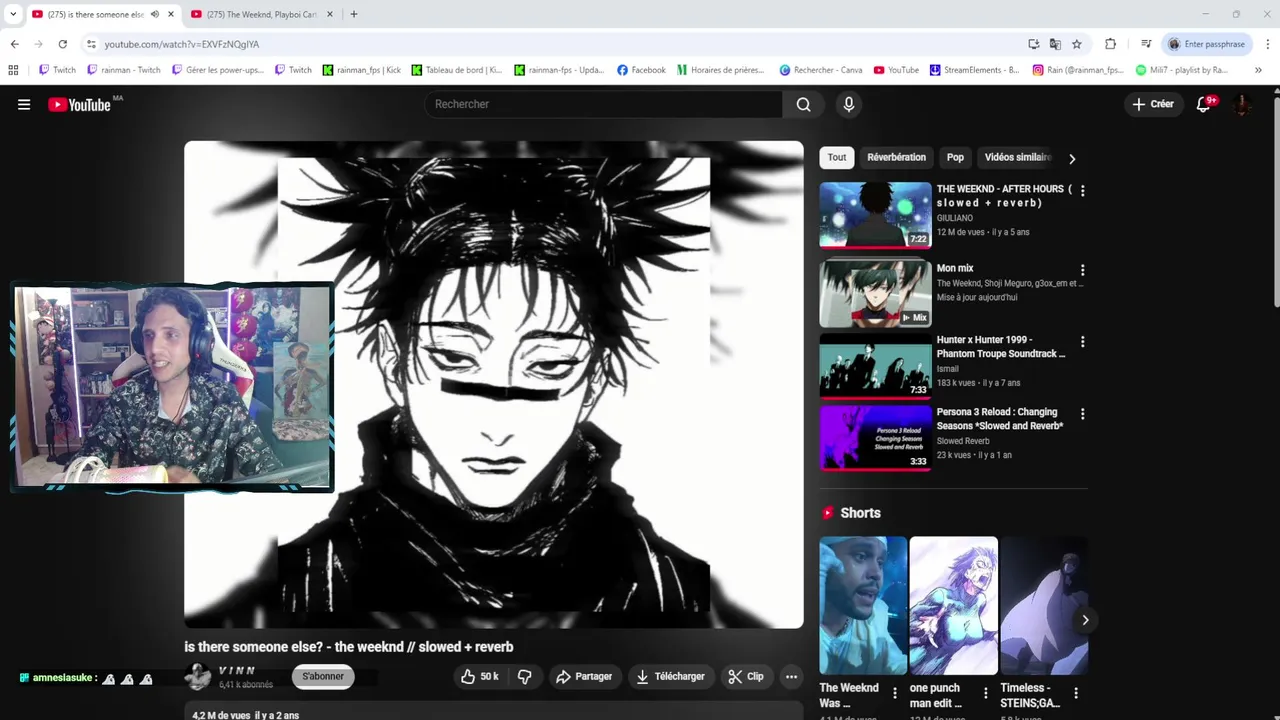This screenshot has height=720, width=1280.
Task: Open Chrome apps grid in bookmarks bar
Action: [x=13, y=70]
